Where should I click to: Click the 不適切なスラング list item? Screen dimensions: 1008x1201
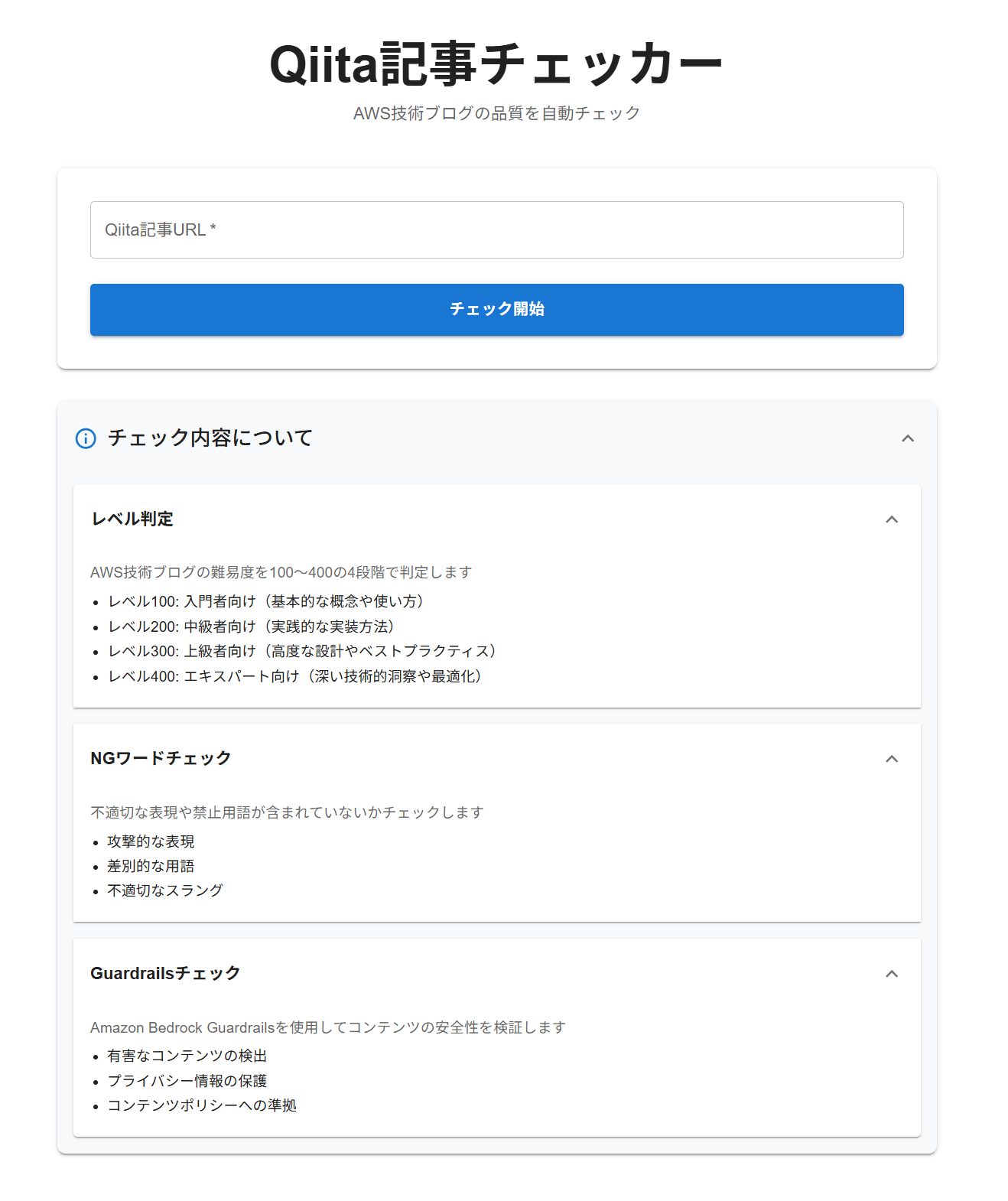pos(165,890)
